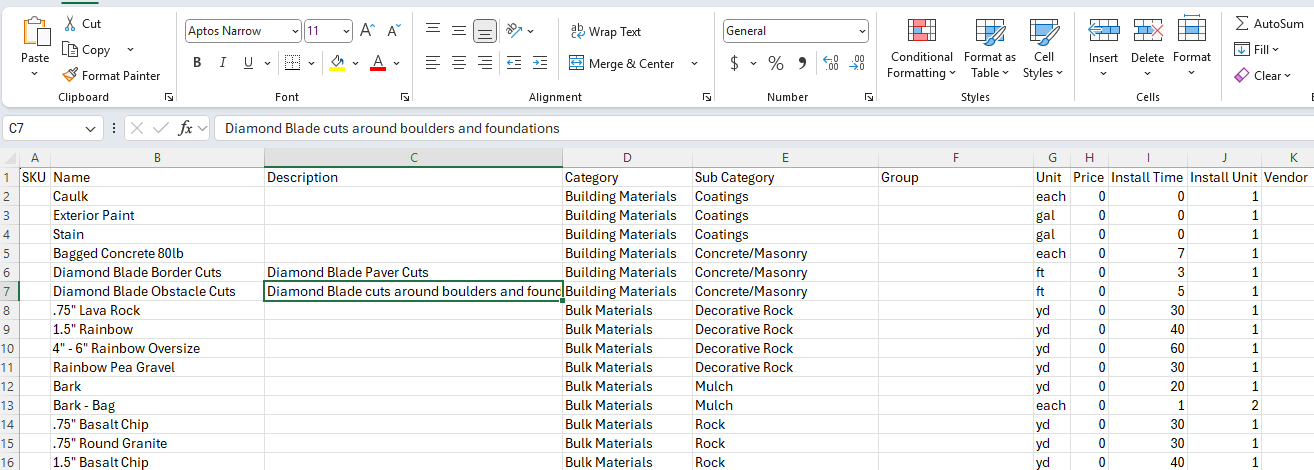
Task: Click the Insert Function fx icon
Action: tap(185, 128)
